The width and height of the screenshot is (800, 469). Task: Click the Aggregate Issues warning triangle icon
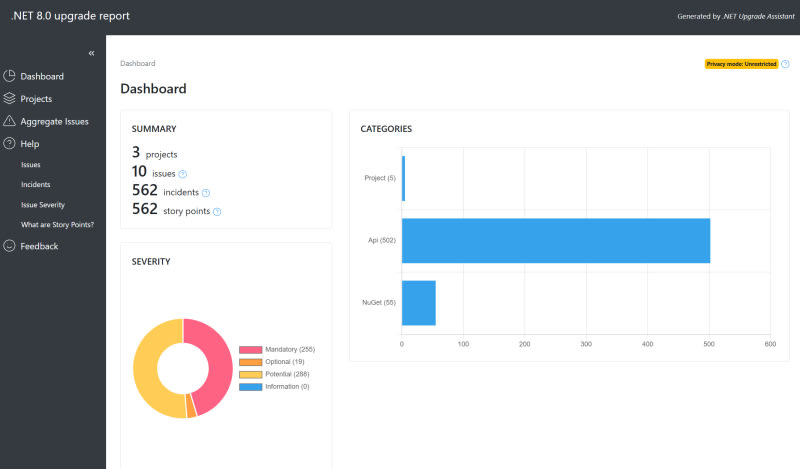pos(10,121)
